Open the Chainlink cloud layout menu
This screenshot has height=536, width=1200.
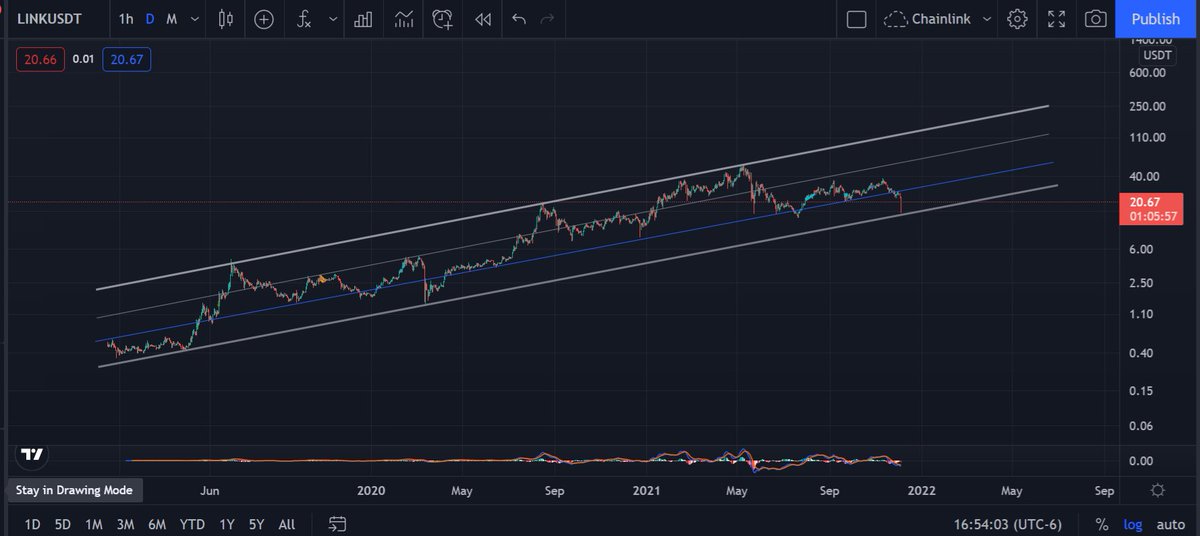click(x=937, y=19)
